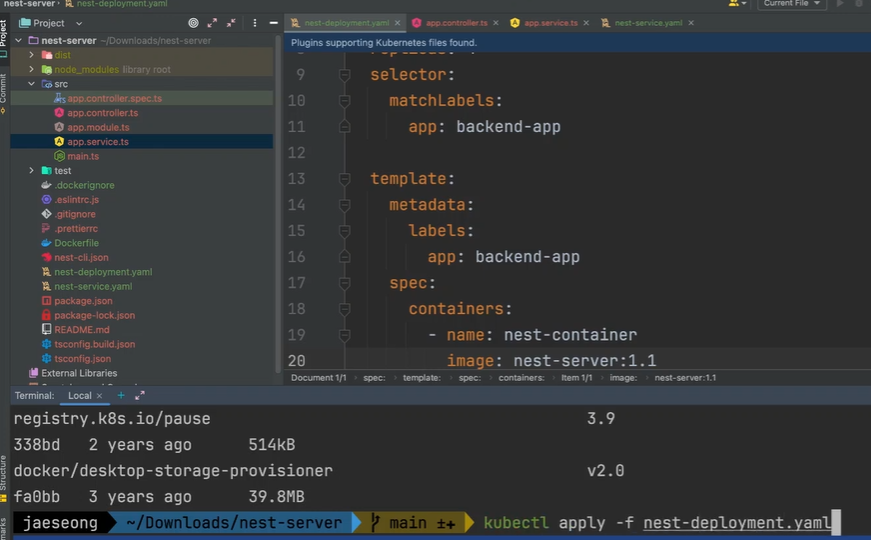Click the Project panel vertical scrollbar

278,203
